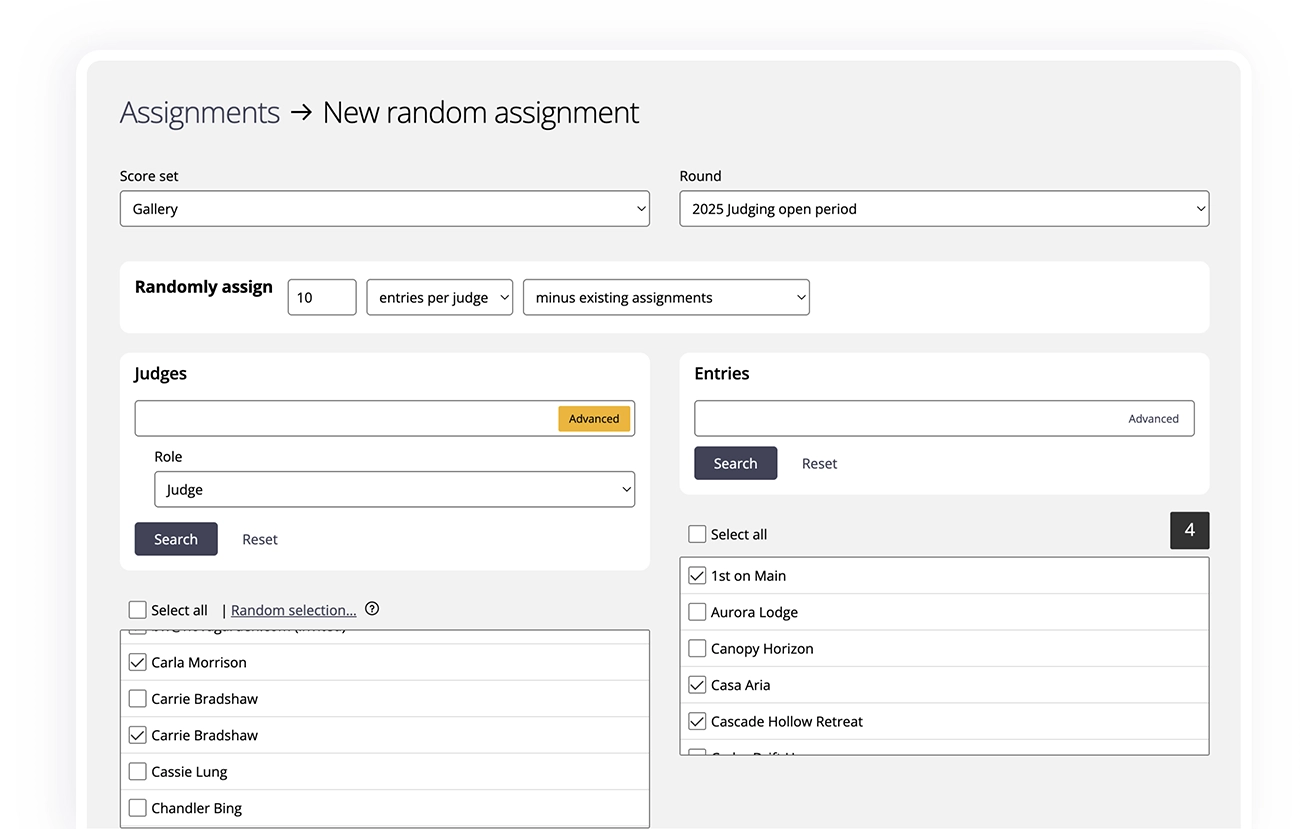This screenshot has height=829, width=1300.
Task: Click Search button in Judges panel
Action: (176, 539)
